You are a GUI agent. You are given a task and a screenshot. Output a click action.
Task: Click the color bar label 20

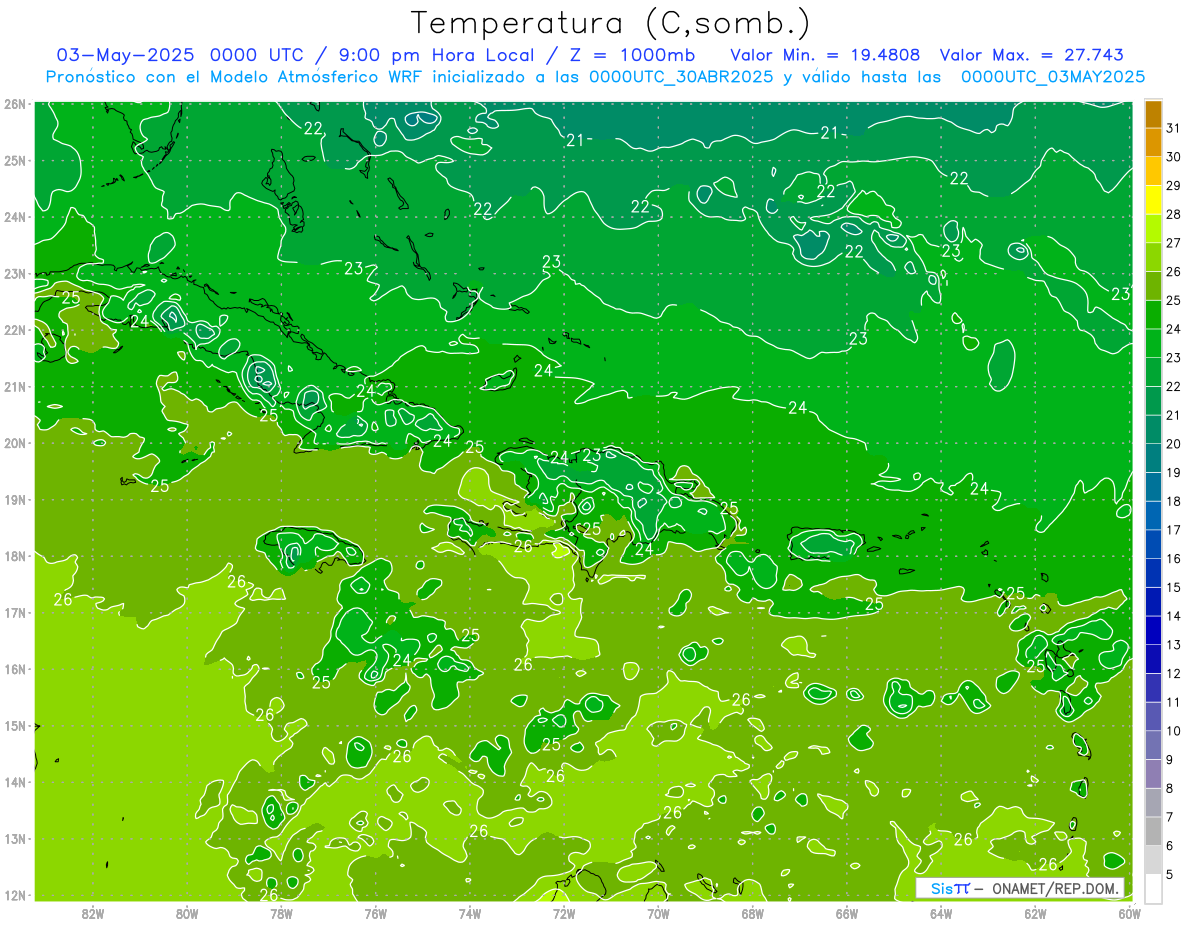coord(1174,444)
